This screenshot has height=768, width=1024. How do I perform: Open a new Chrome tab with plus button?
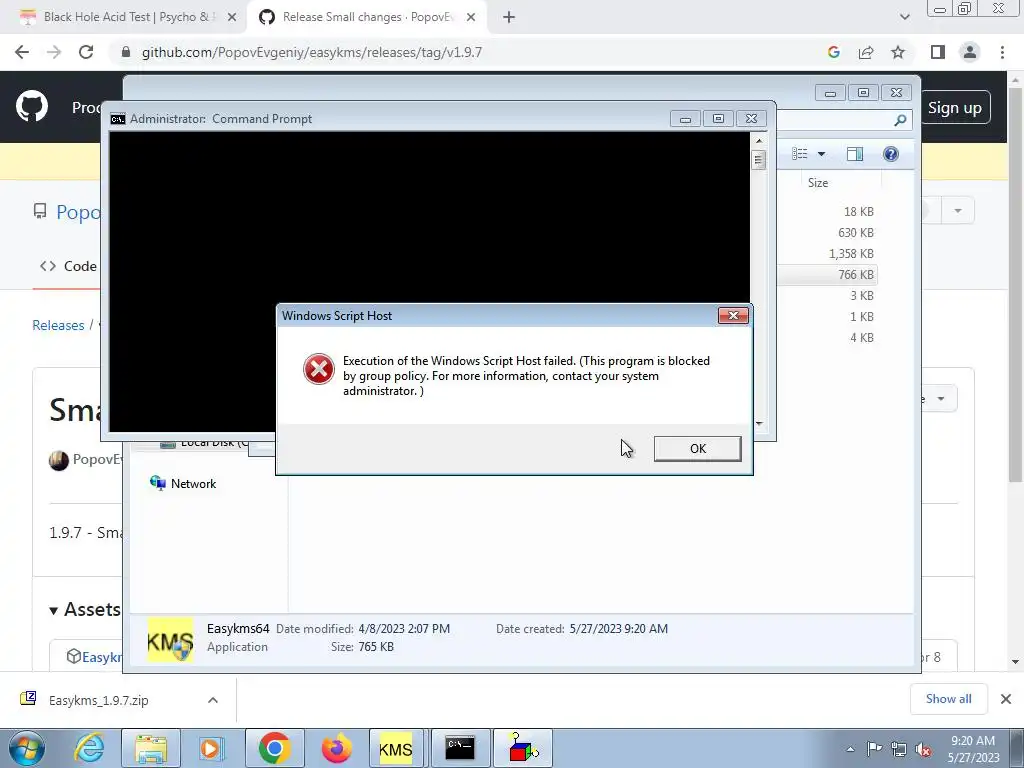pyautogui.click(x=509, y=18)
